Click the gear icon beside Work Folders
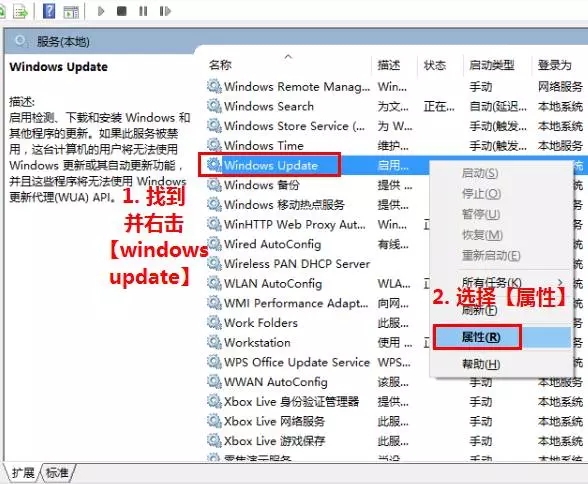 (214, 322)
